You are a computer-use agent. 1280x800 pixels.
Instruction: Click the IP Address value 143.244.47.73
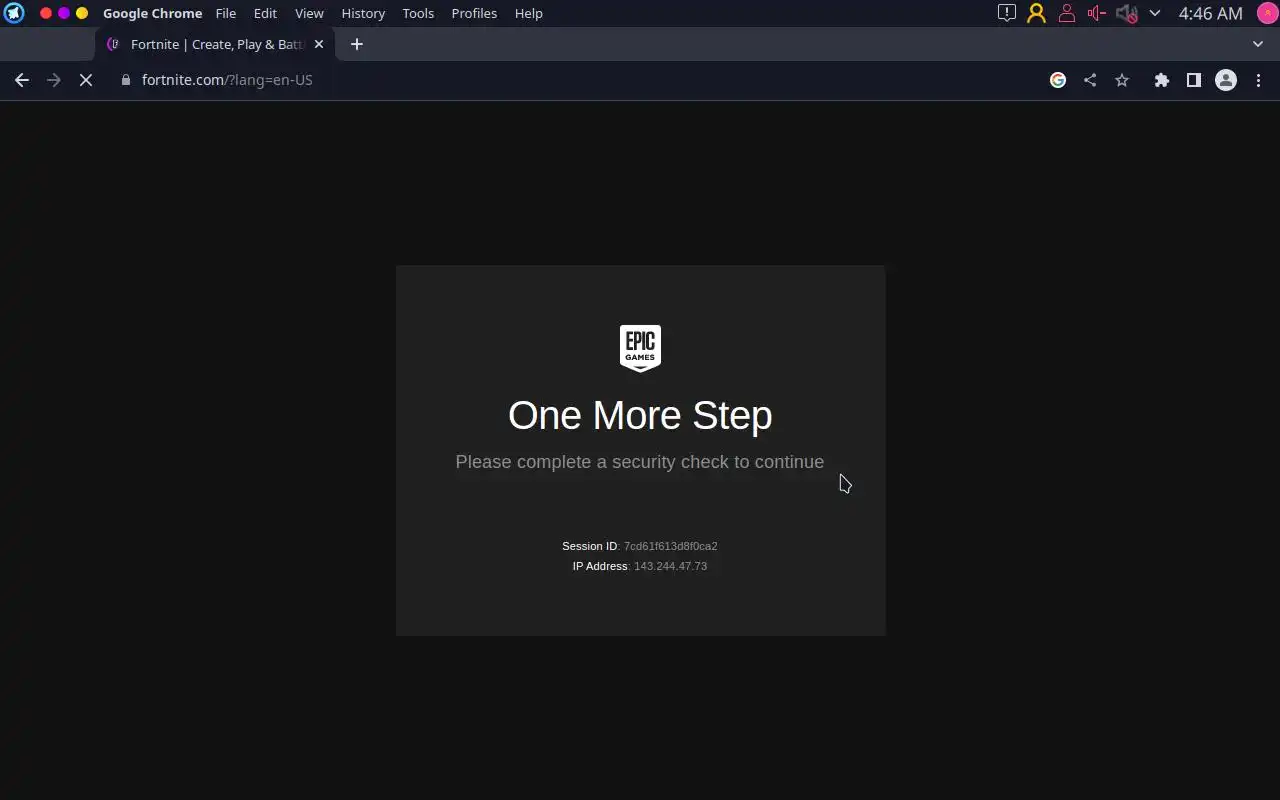pos(670,566)
